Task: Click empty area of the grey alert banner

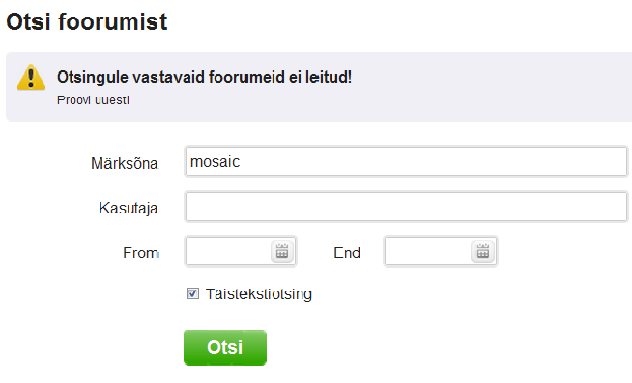Action: click(484, 87)
